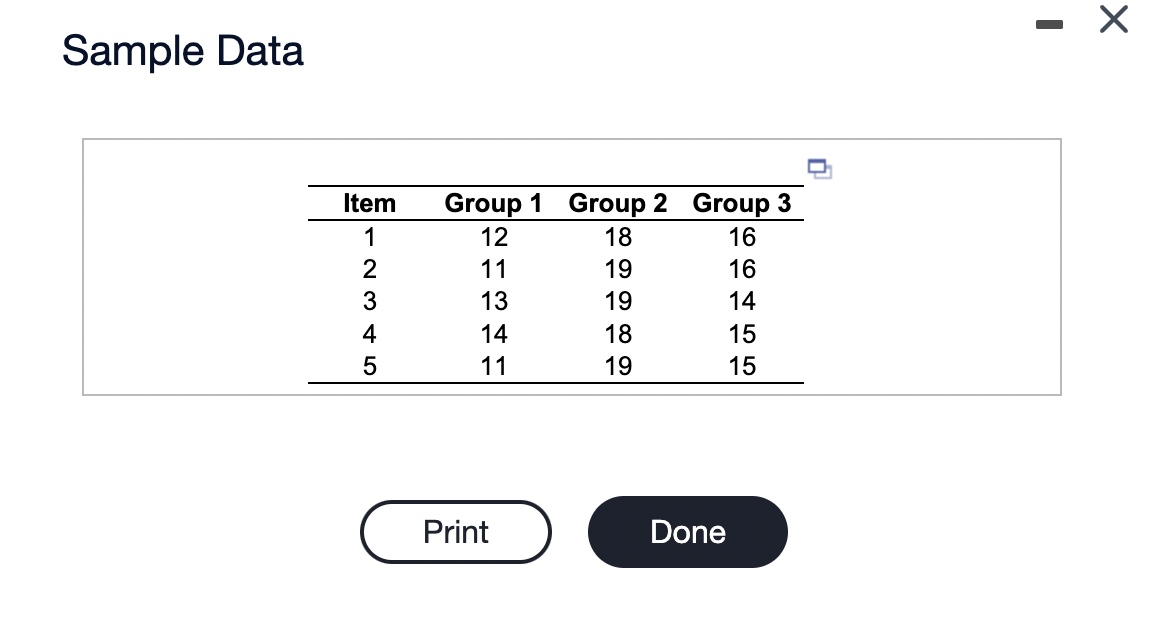Select the value 16 in Group 3 row 1
This screenshot has width=1152, height=624.
coord(741,237)
